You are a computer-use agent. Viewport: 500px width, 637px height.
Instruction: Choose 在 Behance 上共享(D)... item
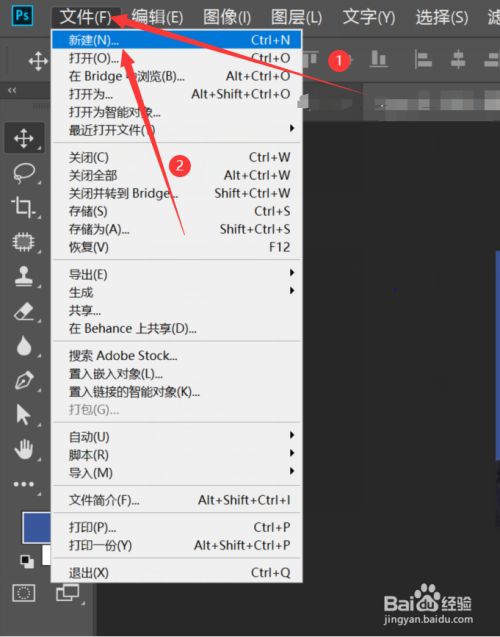click(177, 328)
